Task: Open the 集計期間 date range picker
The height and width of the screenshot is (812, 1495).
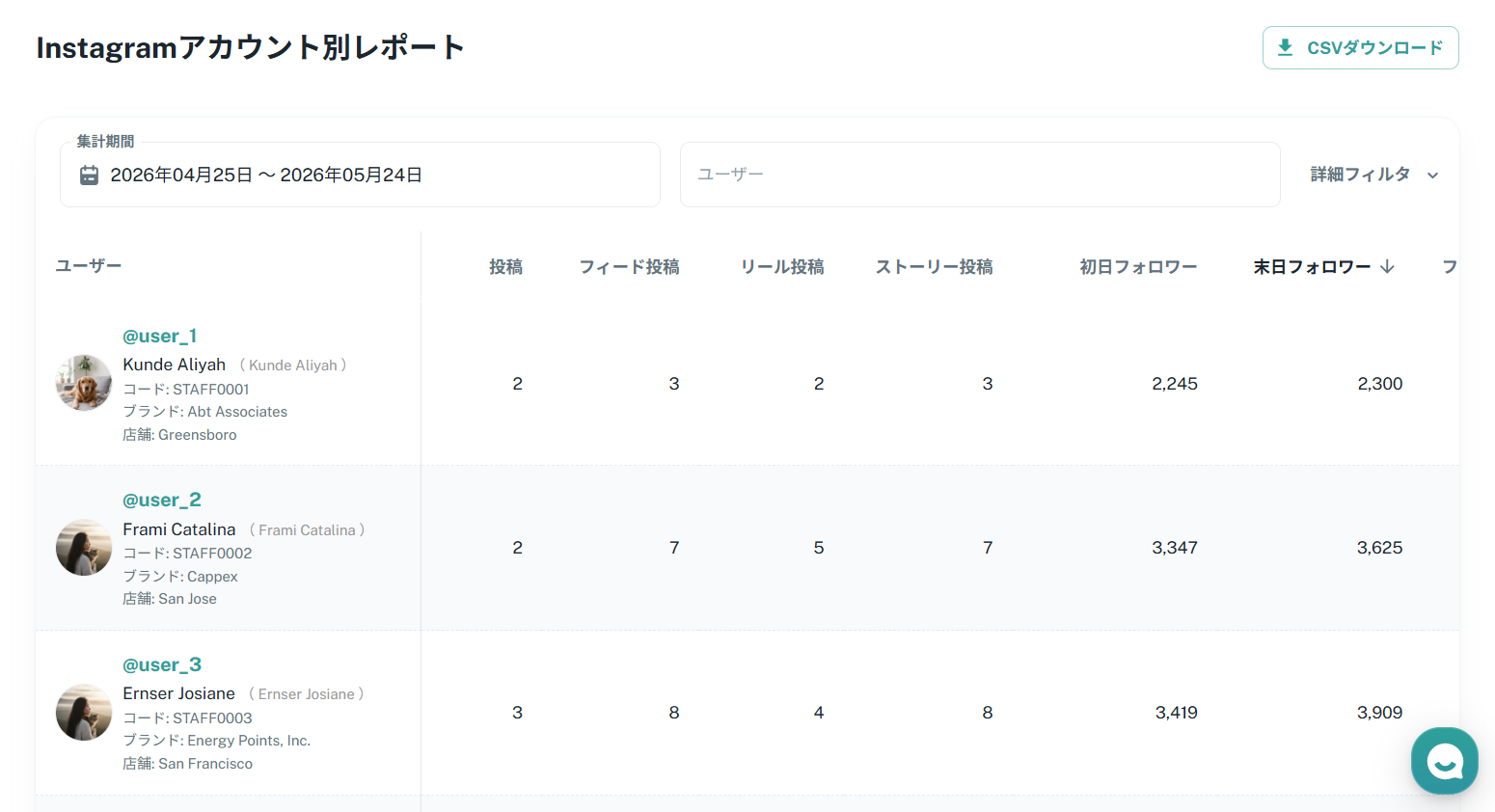Action: pyautogui.click(x=360, y=175)
